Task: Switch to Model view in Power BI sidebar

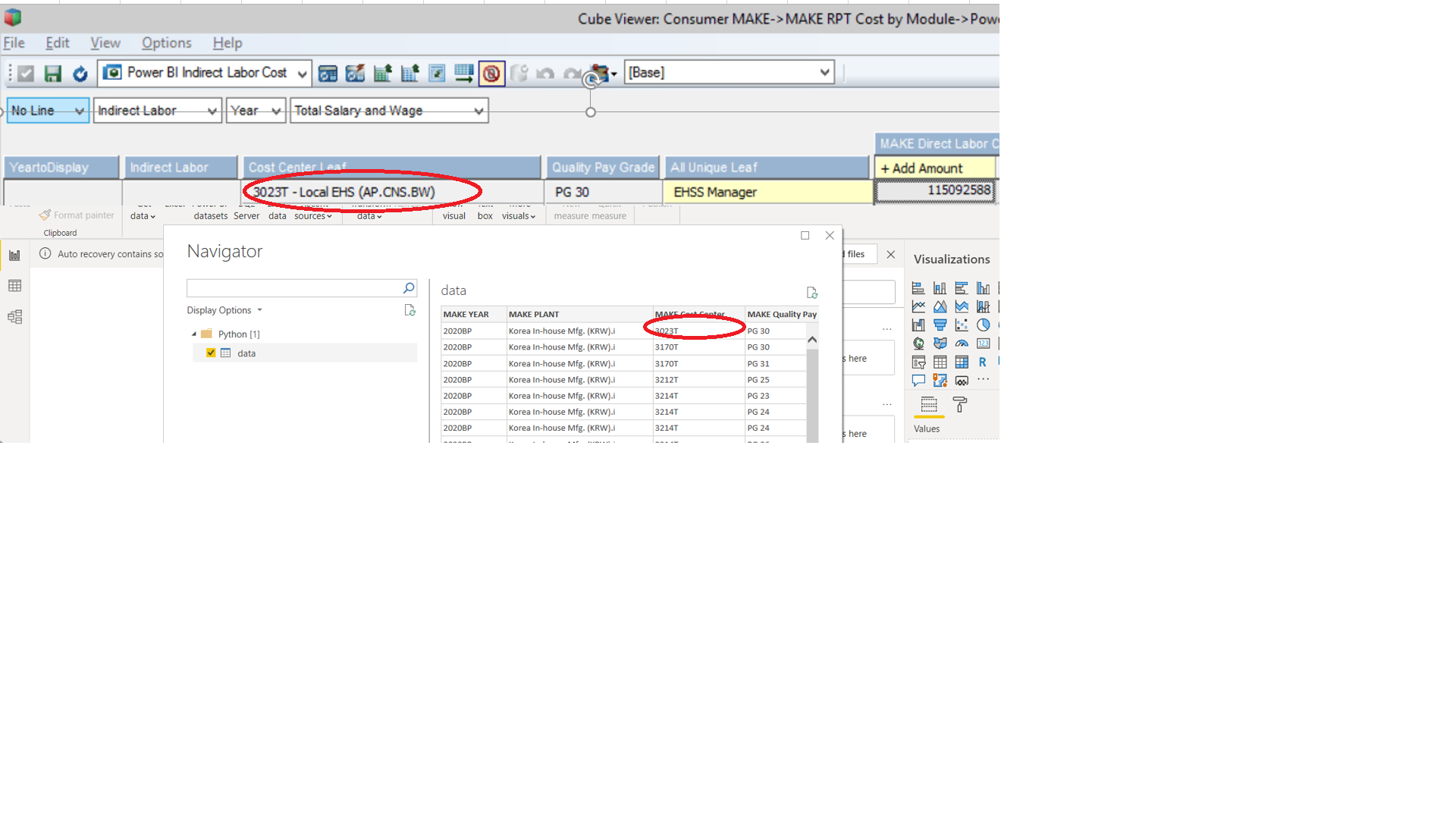Action: (x=14, y=317)
